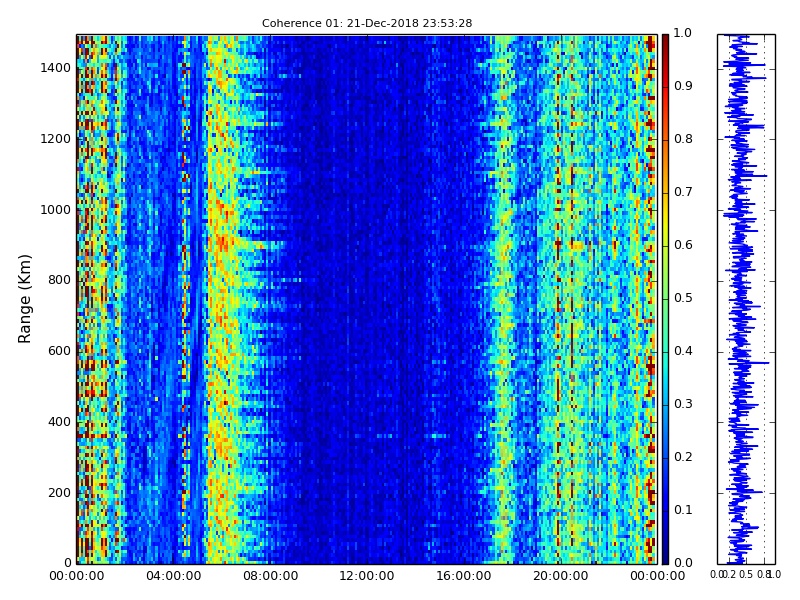Select the 600 range tick label

pyautogui.click(x=59, y=351)
